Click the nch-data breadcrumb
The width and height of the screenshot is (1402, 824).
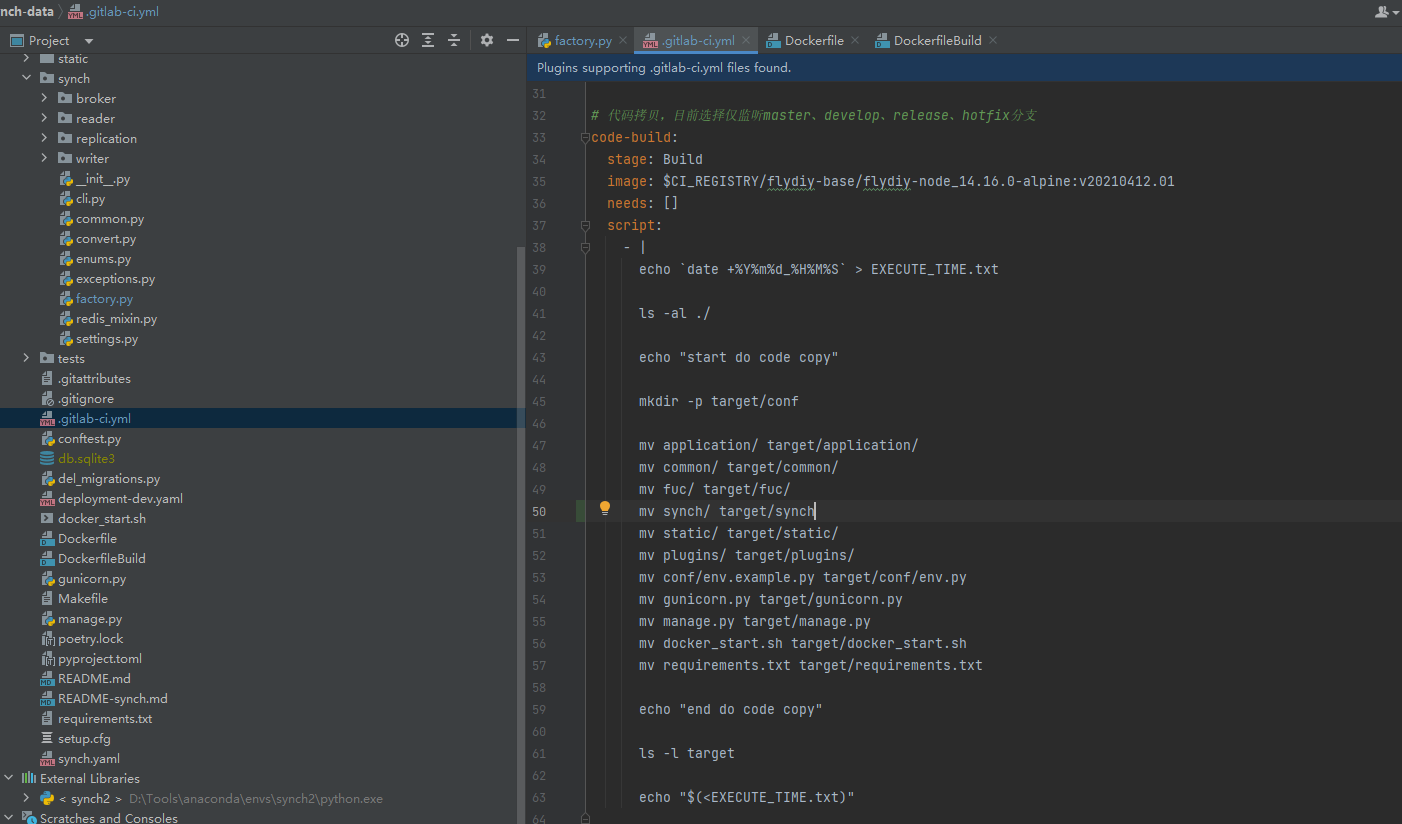(27, 11)
